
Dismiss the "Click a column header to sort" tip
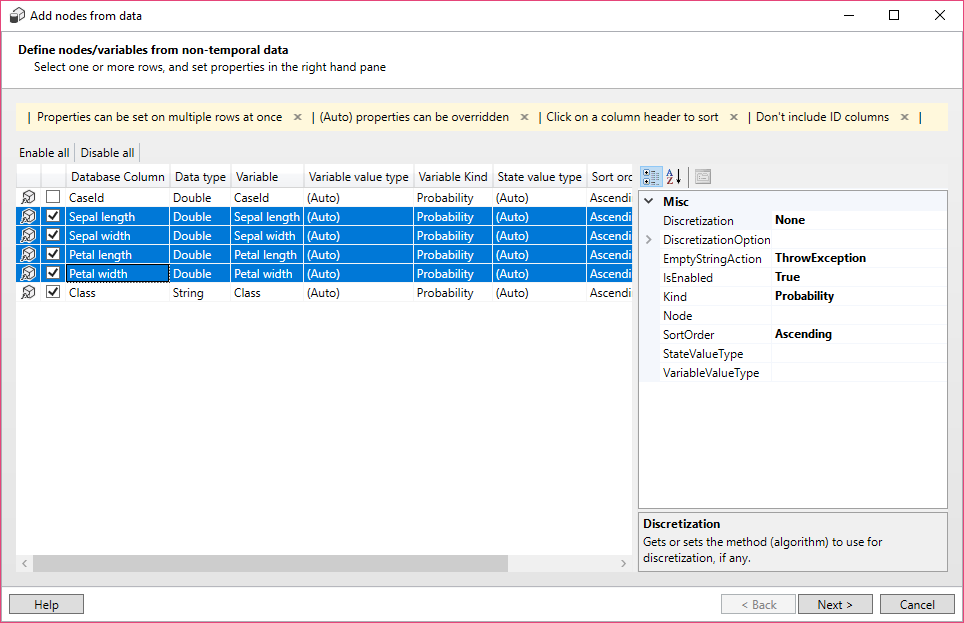[x=734, y=116]
